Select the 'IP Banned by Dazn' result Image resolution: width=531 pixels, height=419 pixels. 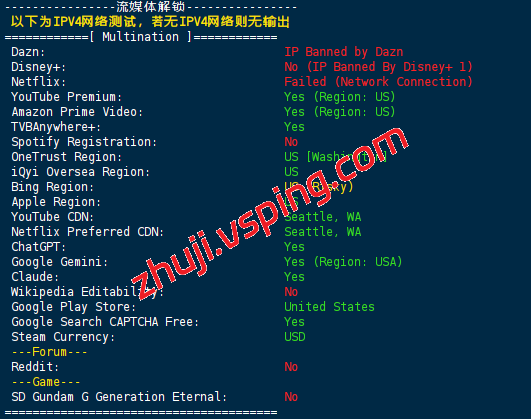pyautogui.click(x=344, y=52)
